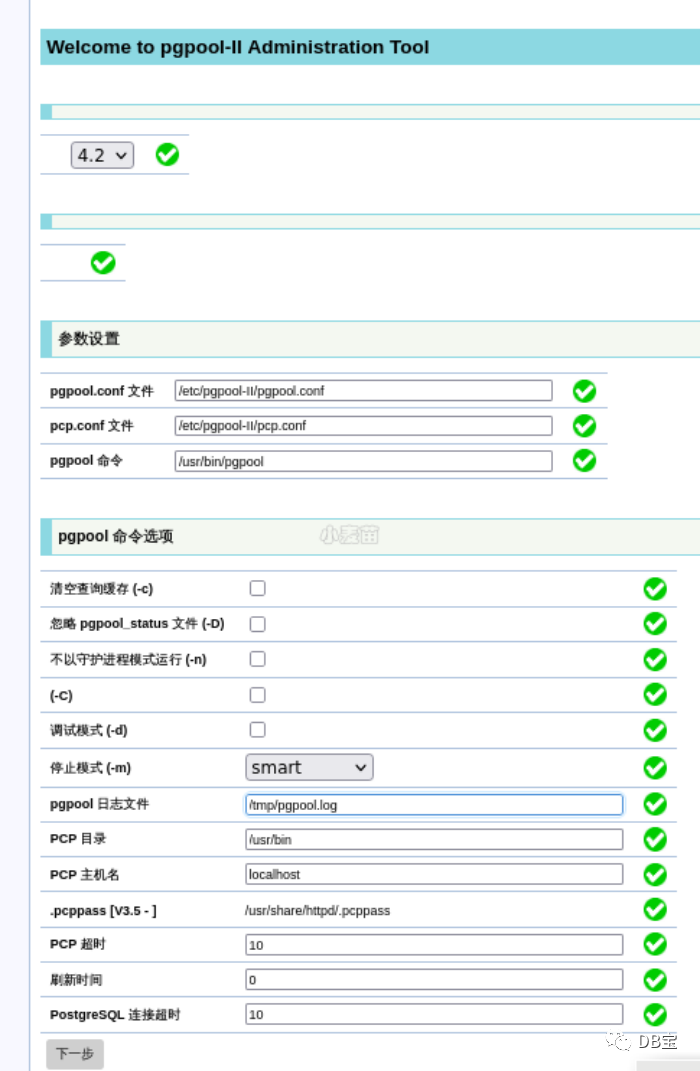Click green check for .pcppass row

(655, 910)
